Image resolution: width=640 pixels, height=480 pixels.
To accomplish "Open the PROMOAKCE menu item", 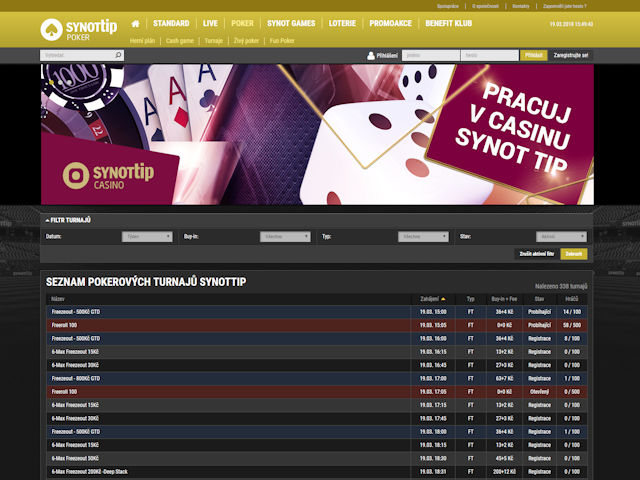I will point(391,24).
